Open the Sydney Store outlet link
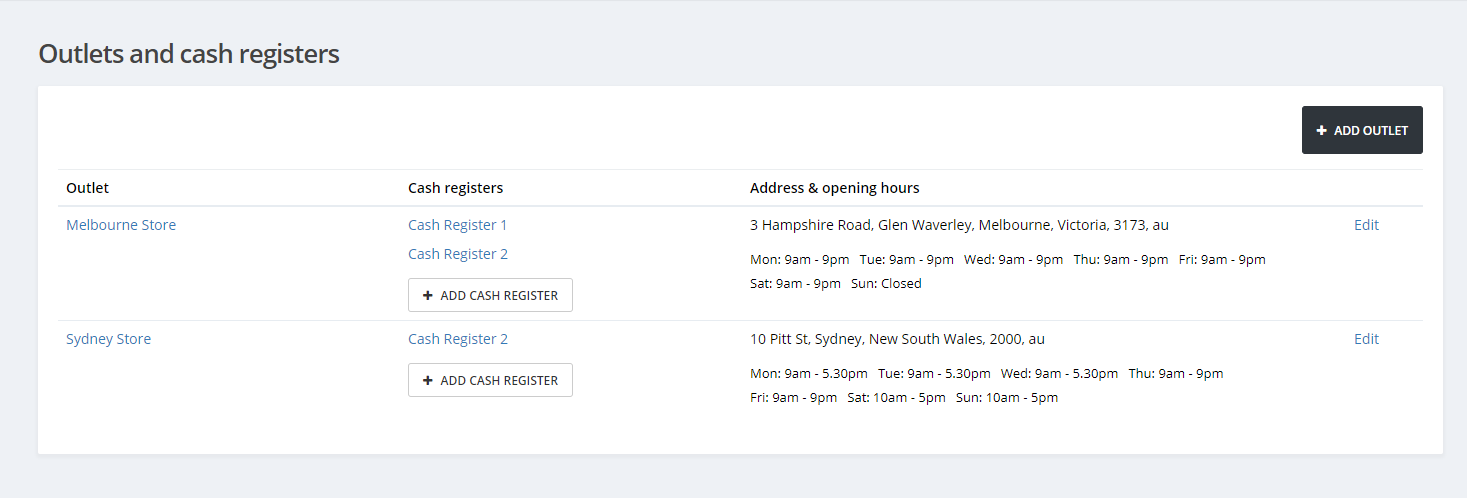 point(108,339)
